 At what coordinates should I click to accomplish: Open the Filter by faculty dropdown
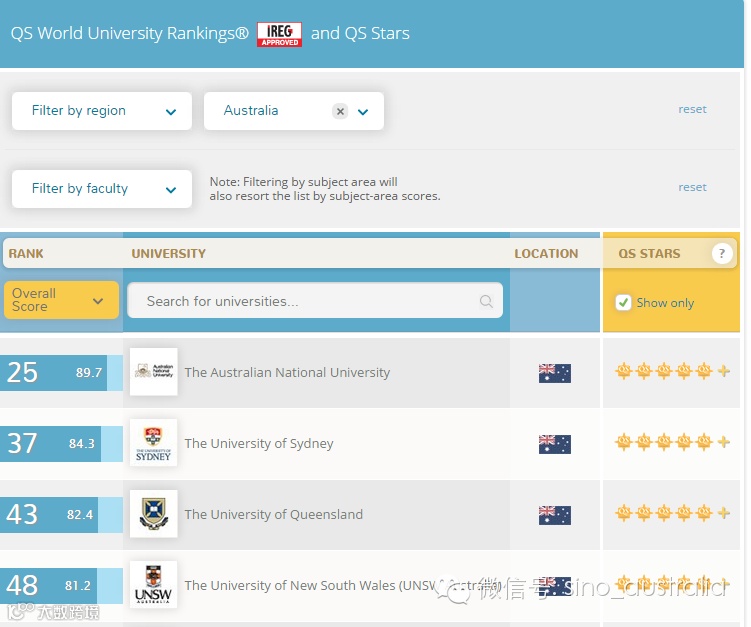coord(102,189)
